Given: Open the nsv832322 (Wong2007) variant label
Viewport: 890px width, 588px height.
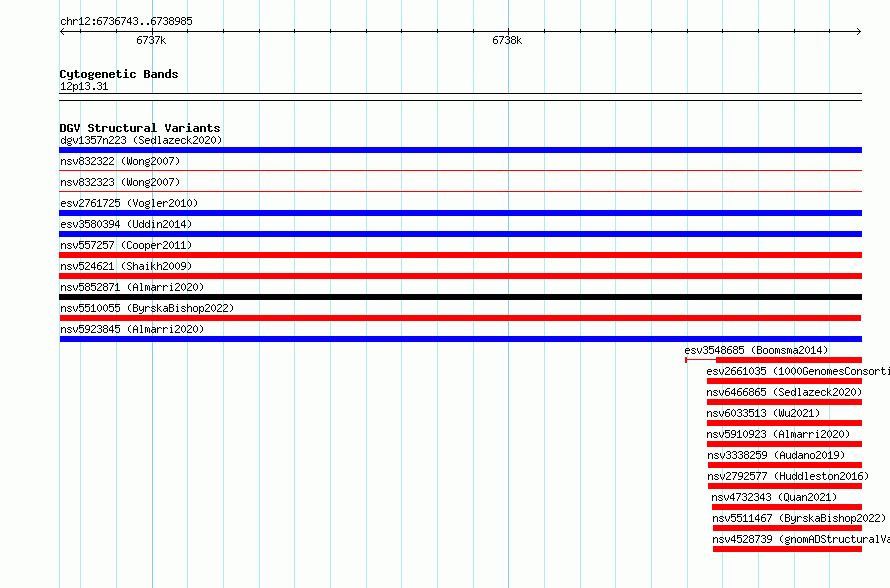Looking at the screenshot, I should pyautogui.click(x=120, y=161).
